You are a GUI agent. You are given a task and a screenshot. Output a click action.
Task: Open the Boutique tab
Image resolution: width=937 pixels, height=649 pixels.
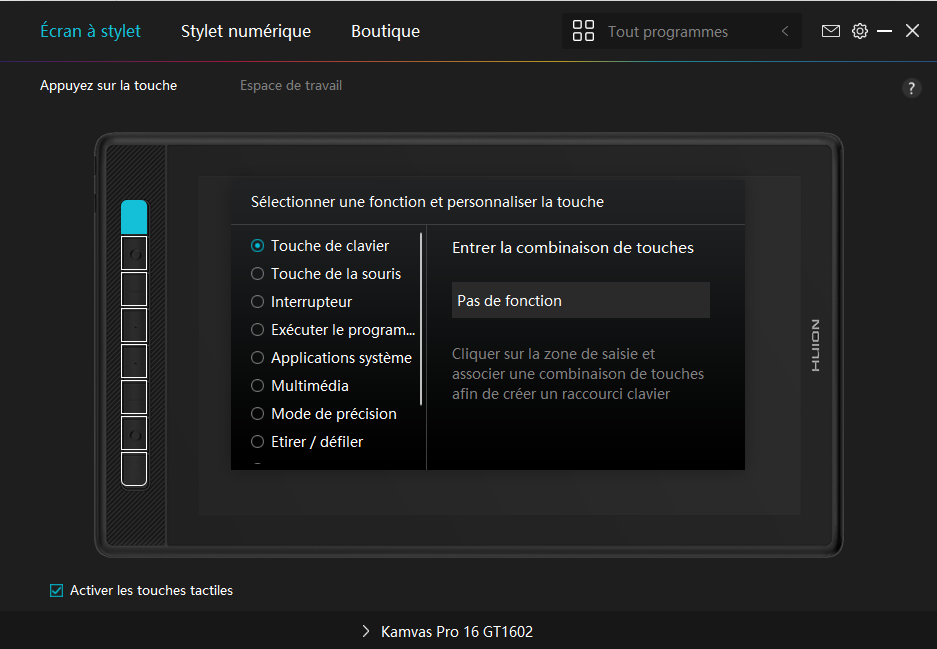385,31
